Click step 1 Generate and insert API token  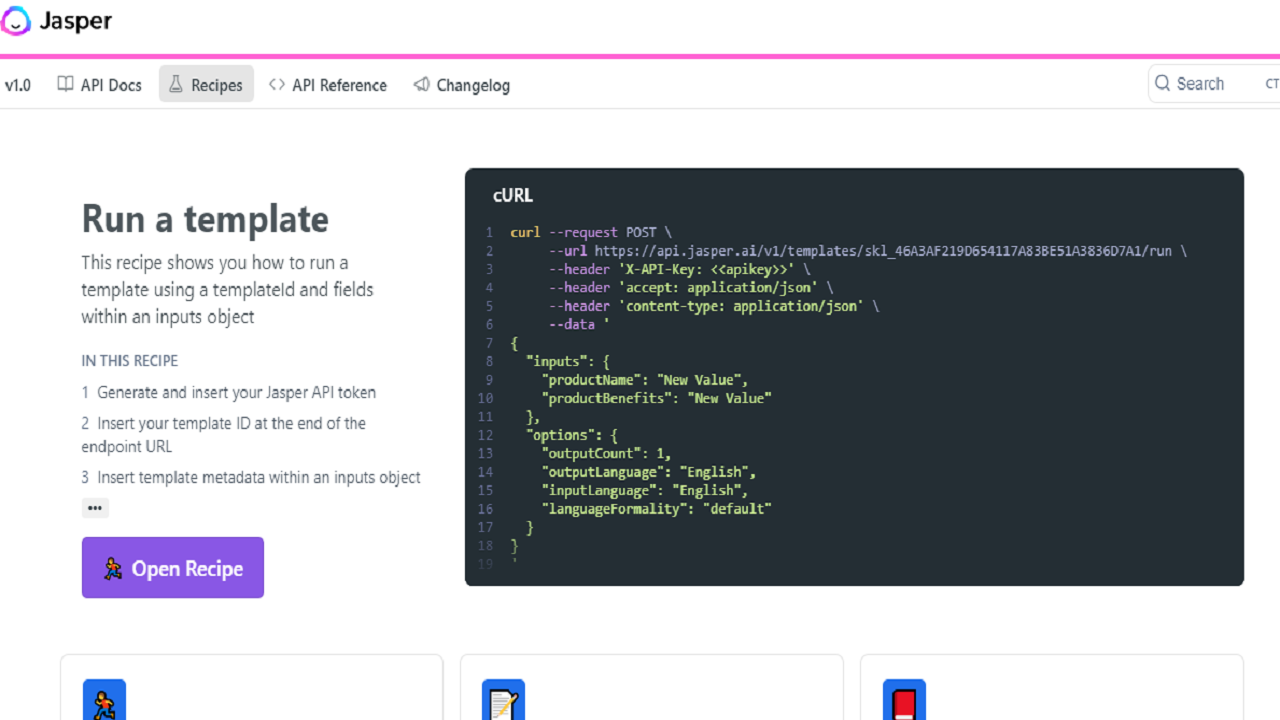click(x=229, y=392)
